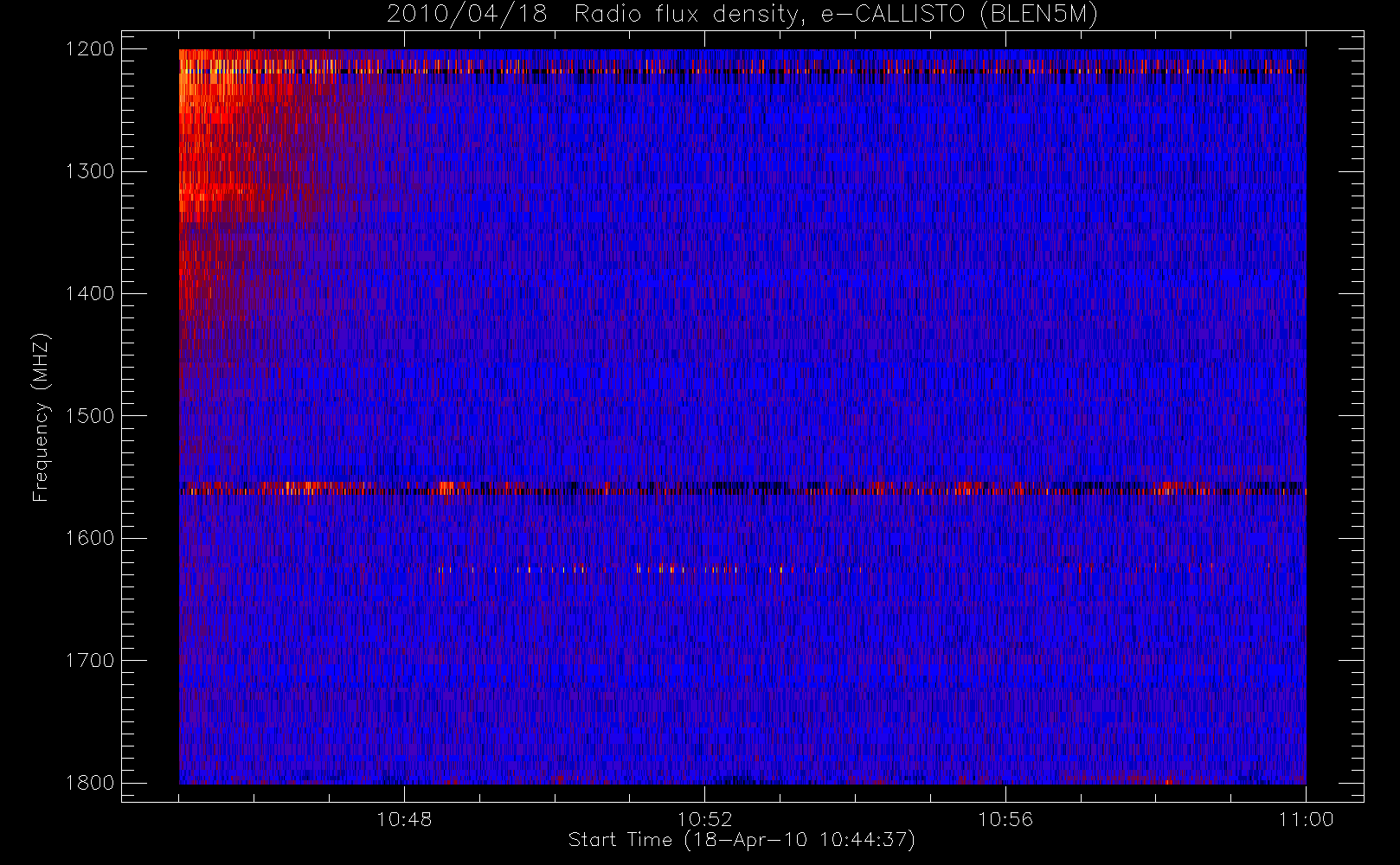Click the 1200 frequency tick label

90,49
